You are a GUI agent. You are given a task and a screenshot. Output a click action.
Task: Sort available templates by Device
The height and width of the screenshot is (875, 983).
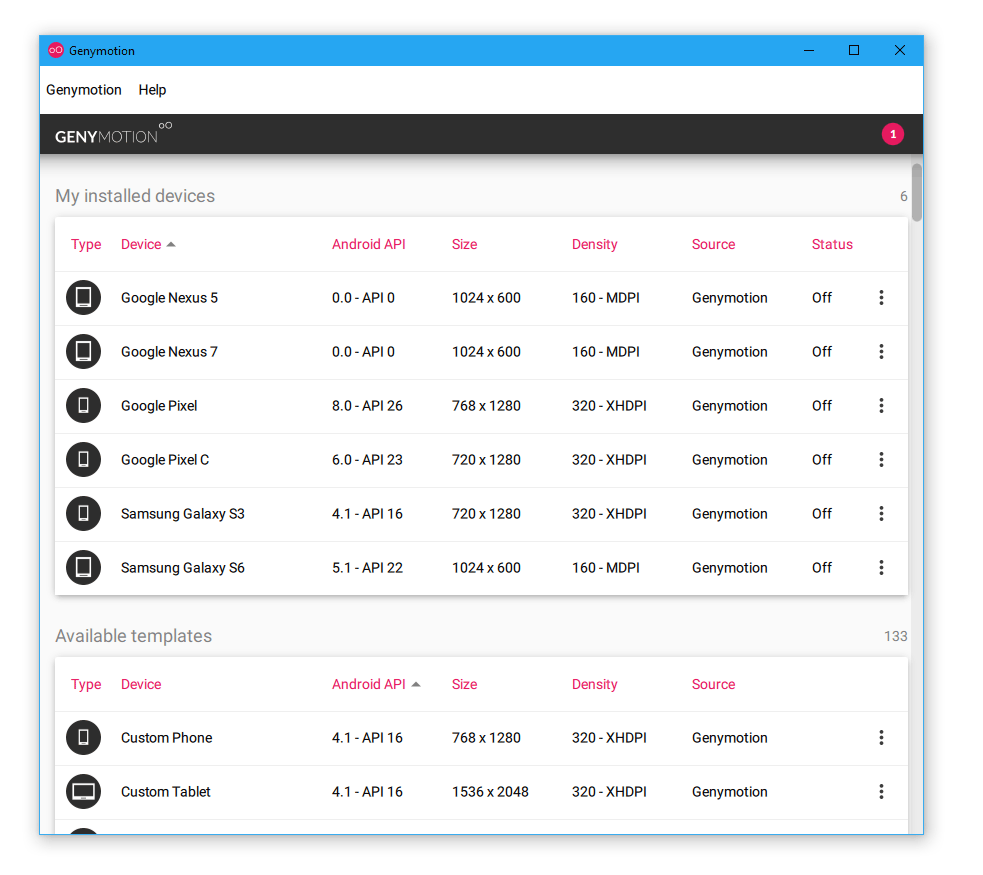tap(141, 684)
